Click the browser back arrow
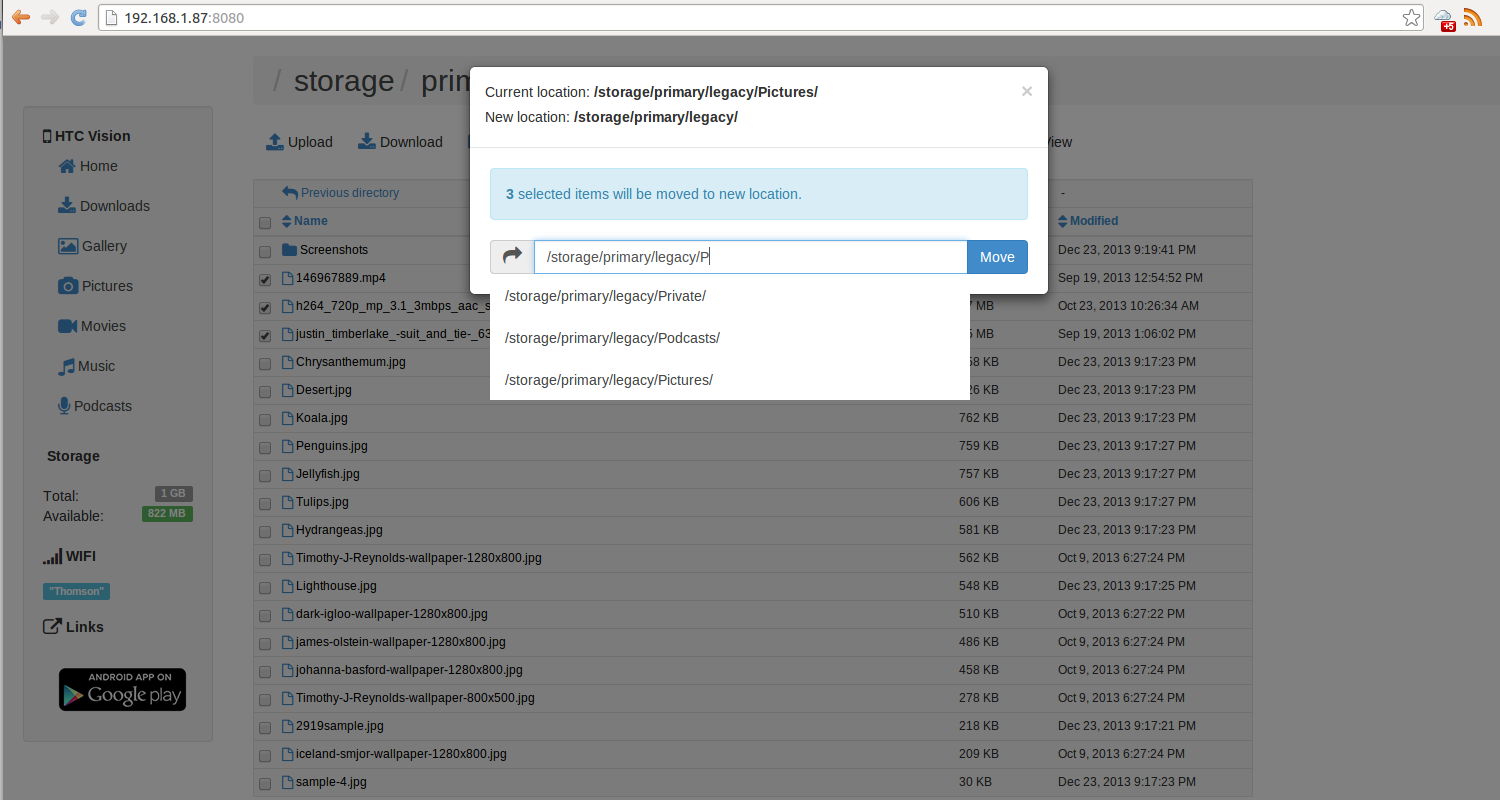Image resolution: width=1500 pixels, height=800 pixels. (20, 18)
